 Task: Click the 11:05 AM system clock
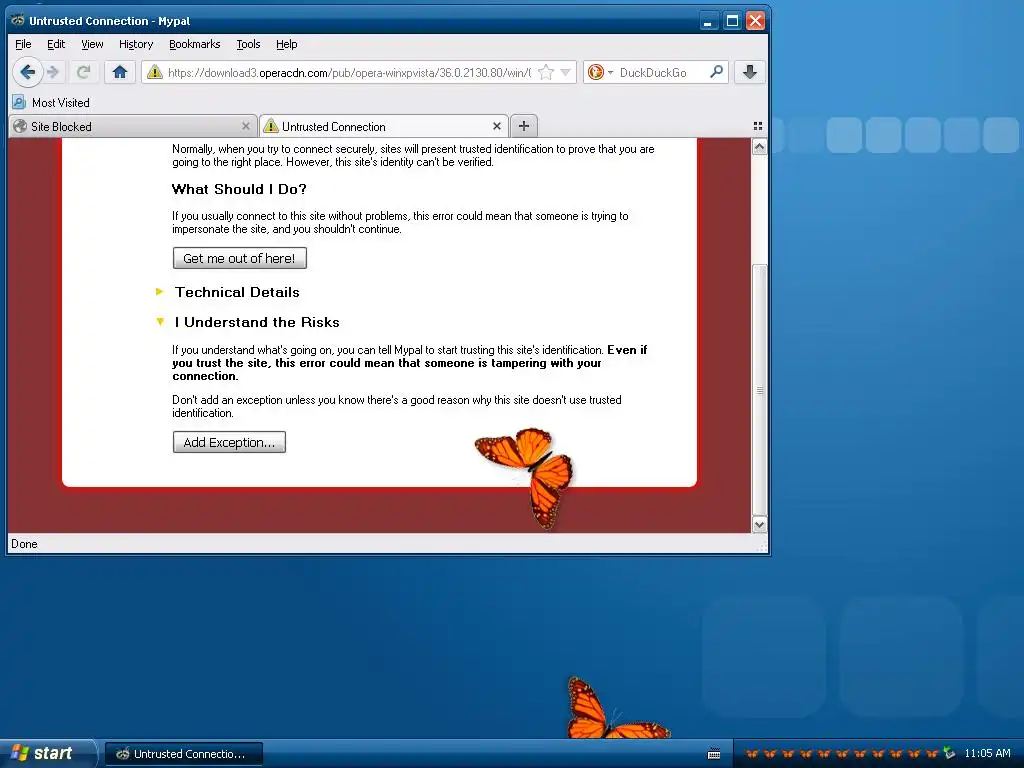tap(987, 753)
